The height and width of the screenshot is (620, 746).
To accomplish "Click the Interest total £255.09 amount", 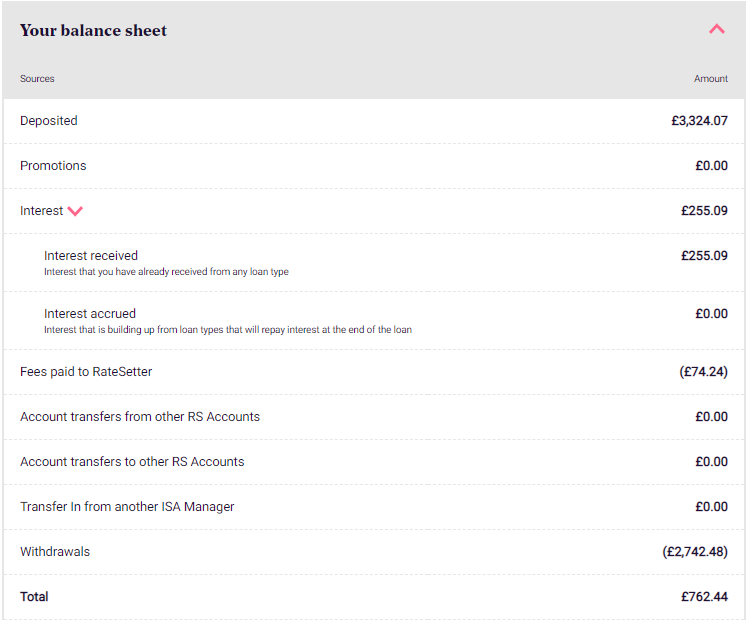I will pyautogui.click(x=704, y=211).
